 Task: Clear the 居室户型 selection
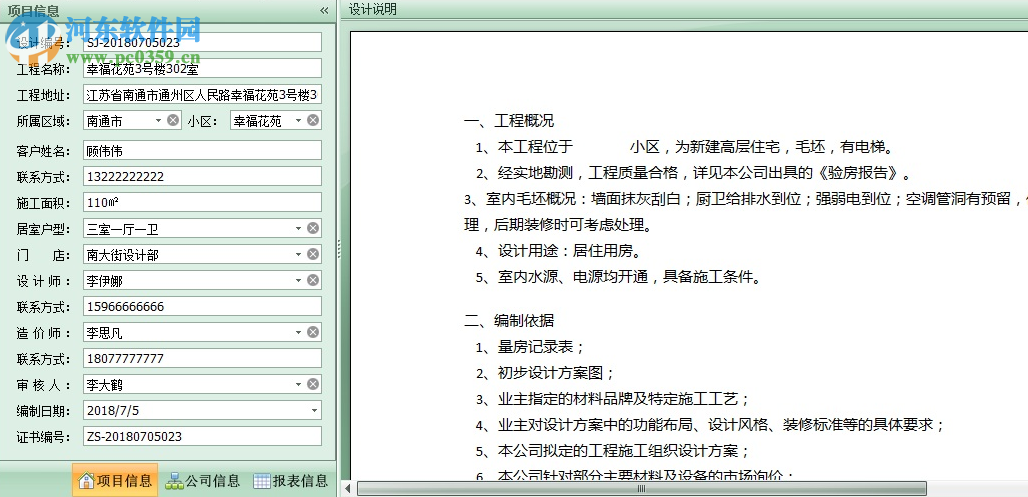313,228
